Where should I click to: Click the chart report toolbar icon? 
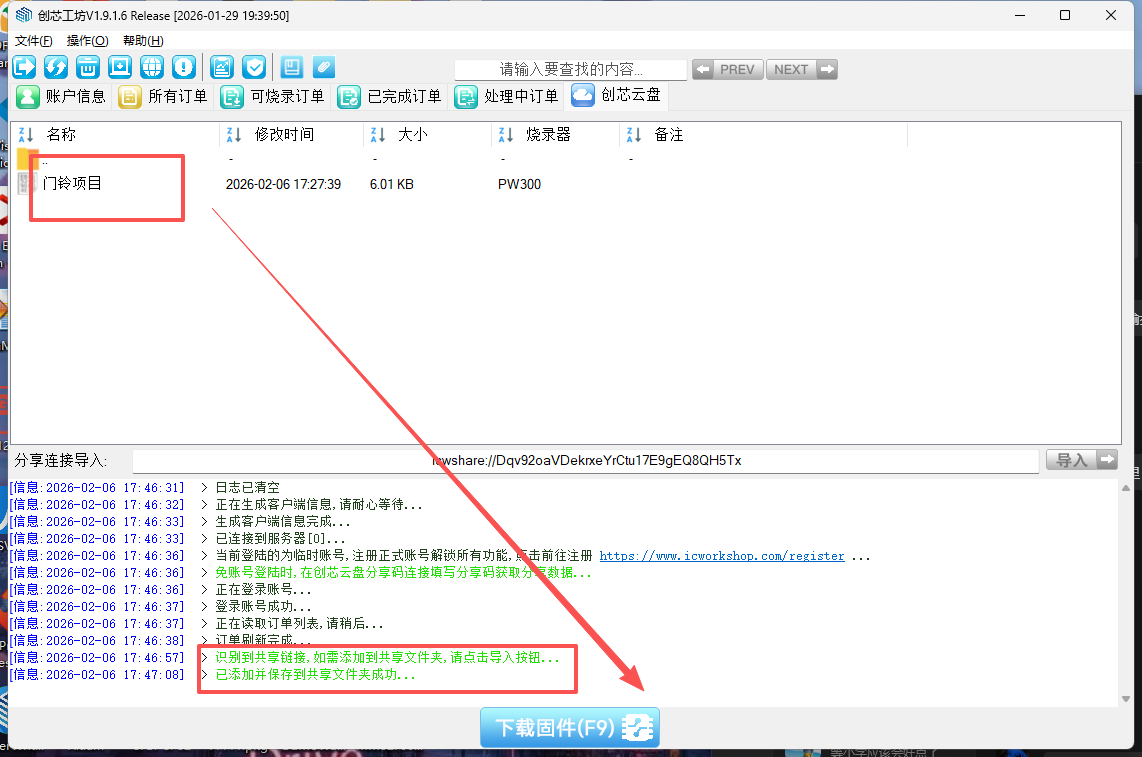pyautogui.click(x=222, y=67)
